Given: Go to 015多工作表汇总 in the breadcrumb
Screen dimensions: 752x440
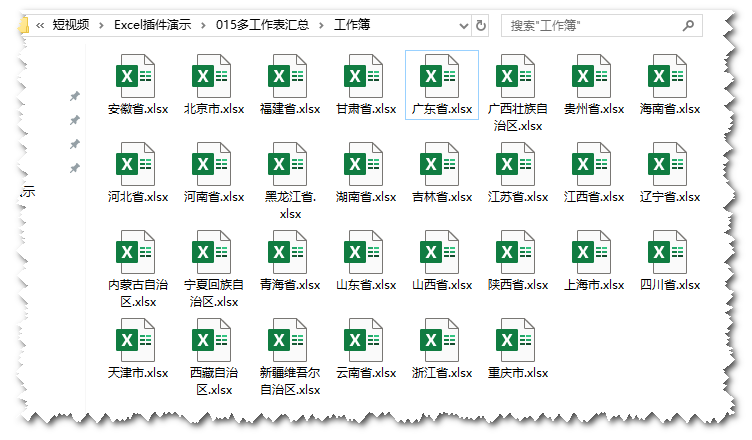Looking at the screenshot, I should 262,24.
